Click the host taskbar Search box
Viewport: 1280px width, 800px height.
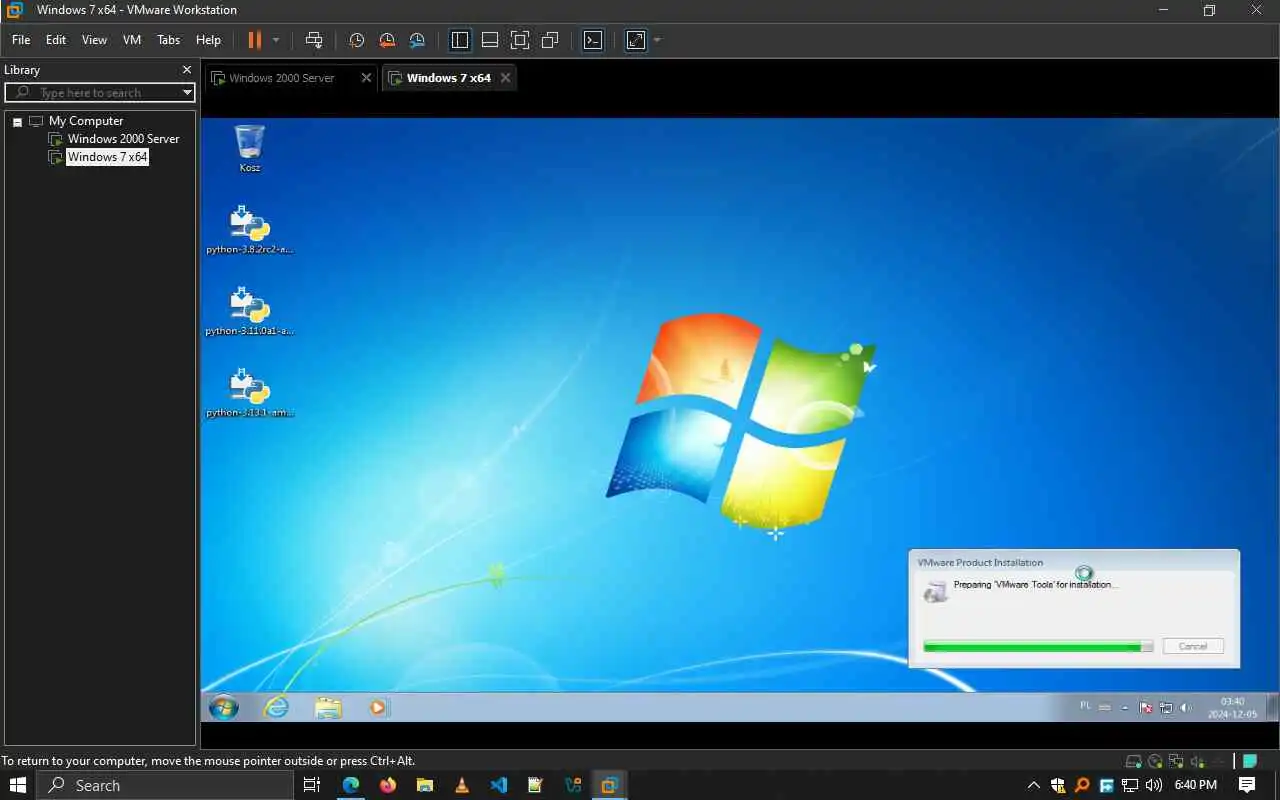point(165,785)
